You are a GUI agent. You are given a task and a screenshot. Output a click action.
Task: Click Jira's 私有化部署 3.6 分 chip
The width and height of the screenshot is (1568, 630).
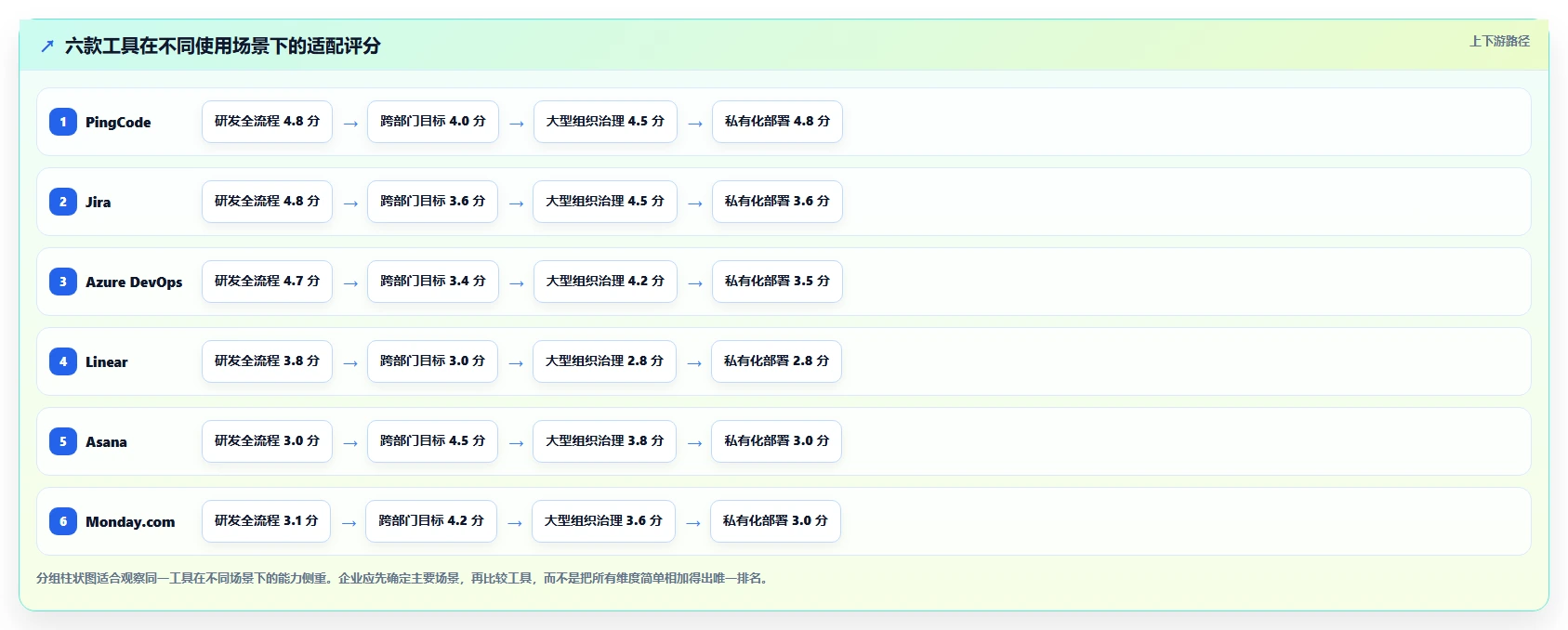pos(777,202)
